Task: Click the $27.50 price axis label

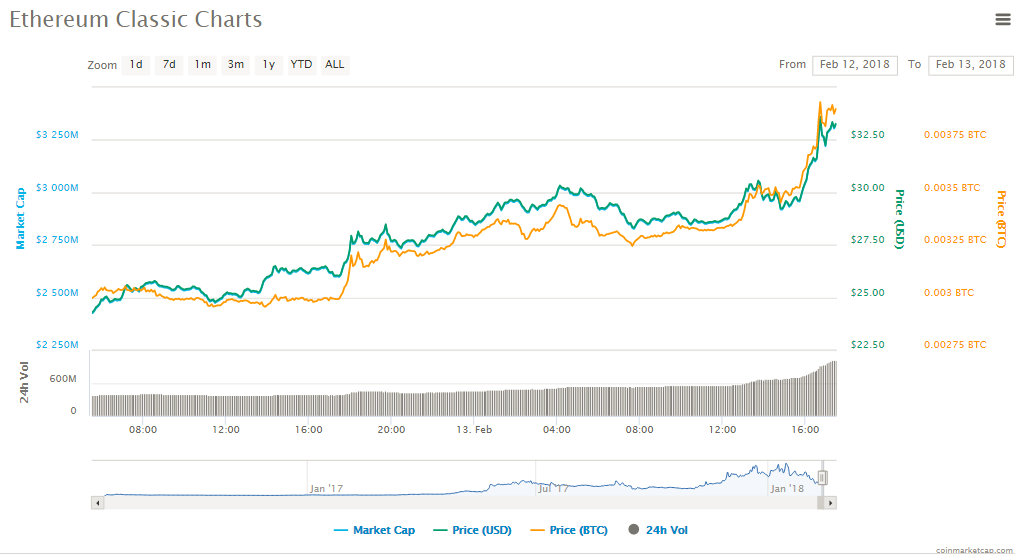Action: click(867, 239)
